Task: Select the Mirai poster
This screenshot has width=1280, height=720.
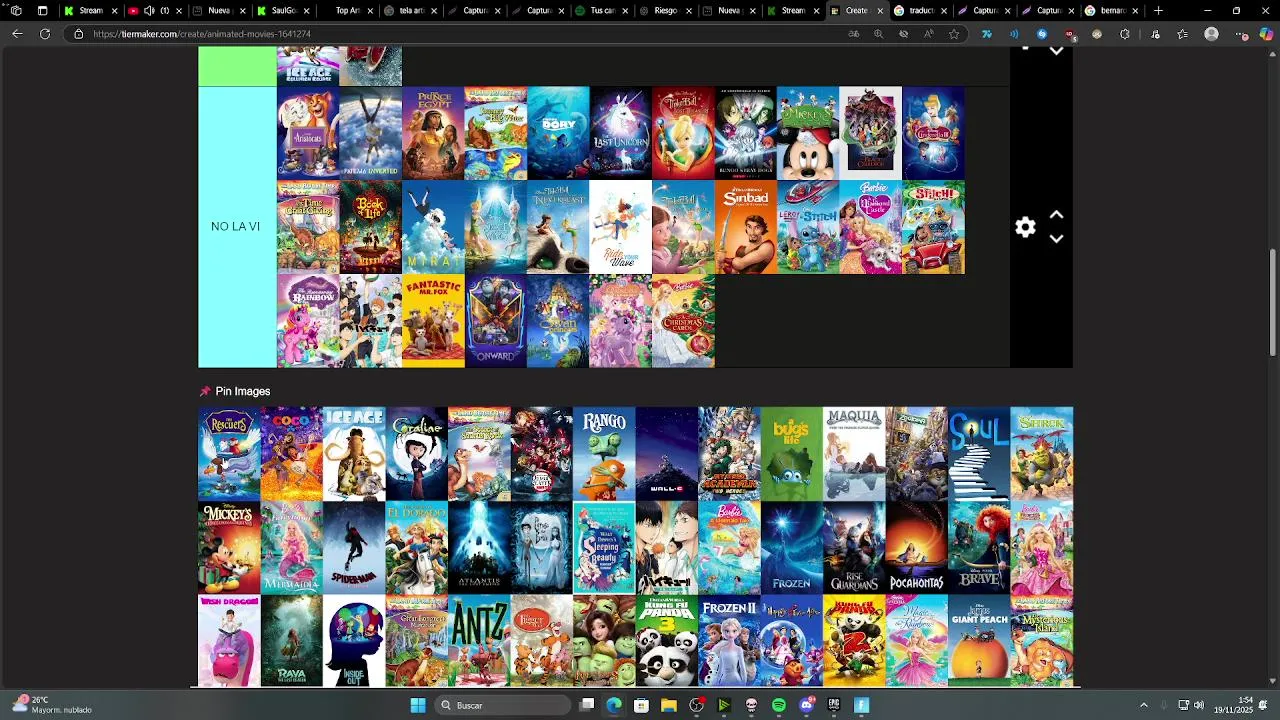Action: pos(433,227)
